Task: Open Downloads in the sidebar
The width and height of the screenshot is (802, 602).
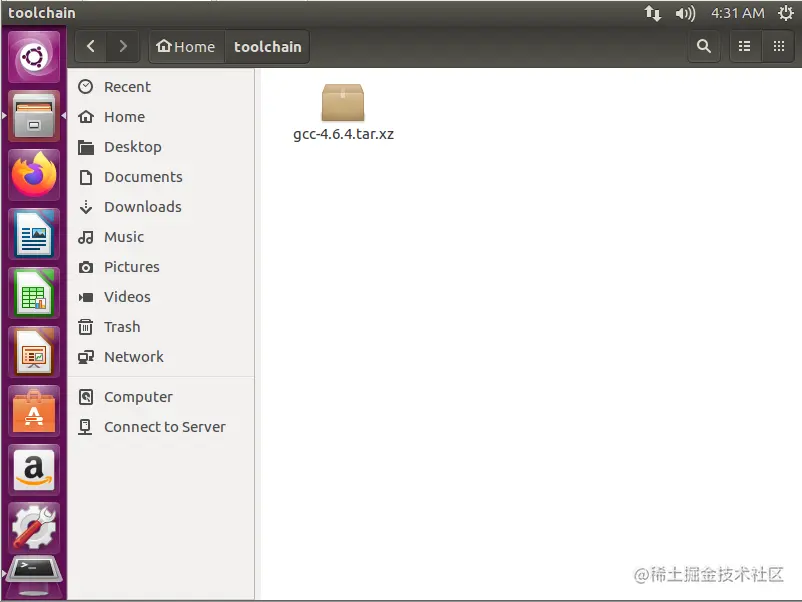Action: (161, 207)
